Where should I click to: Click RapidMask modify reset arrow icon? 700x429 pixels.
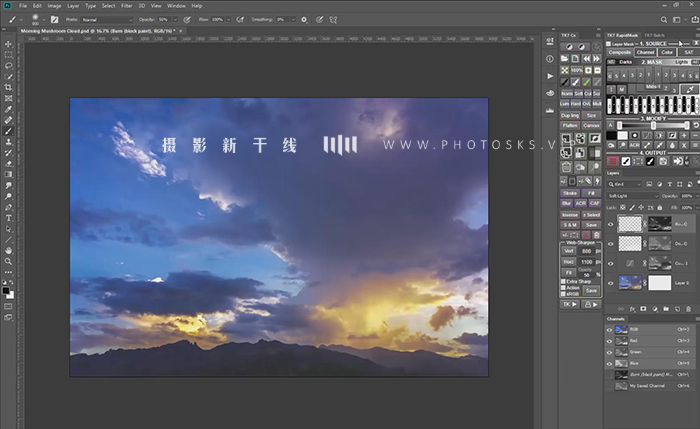pos(696,126)
